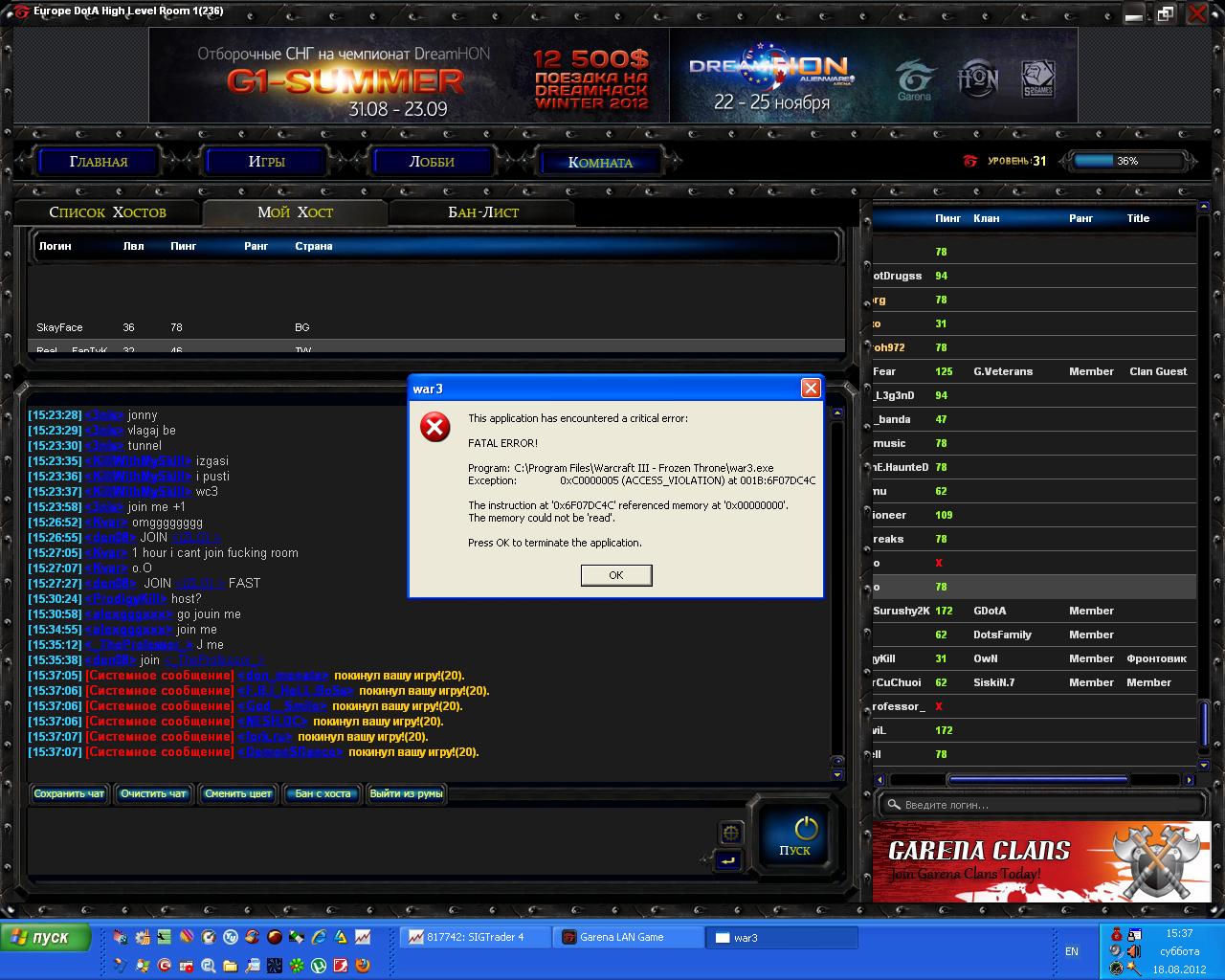Screen dimensions: 1225x980
Task: Click the power icon on the Пуск button
Action: 806,827
